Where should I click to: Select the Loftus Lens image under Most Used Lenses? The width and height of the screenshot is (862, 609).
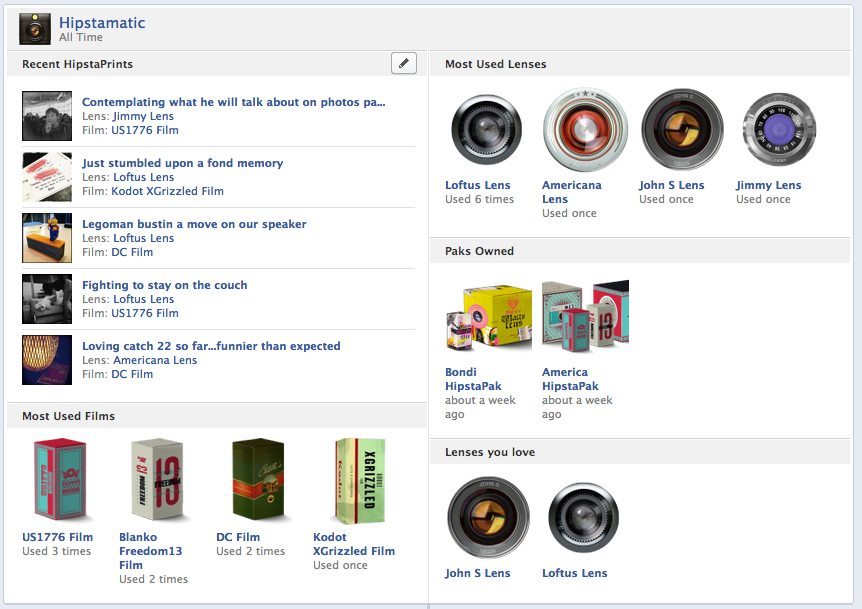(x=487, y=130)
